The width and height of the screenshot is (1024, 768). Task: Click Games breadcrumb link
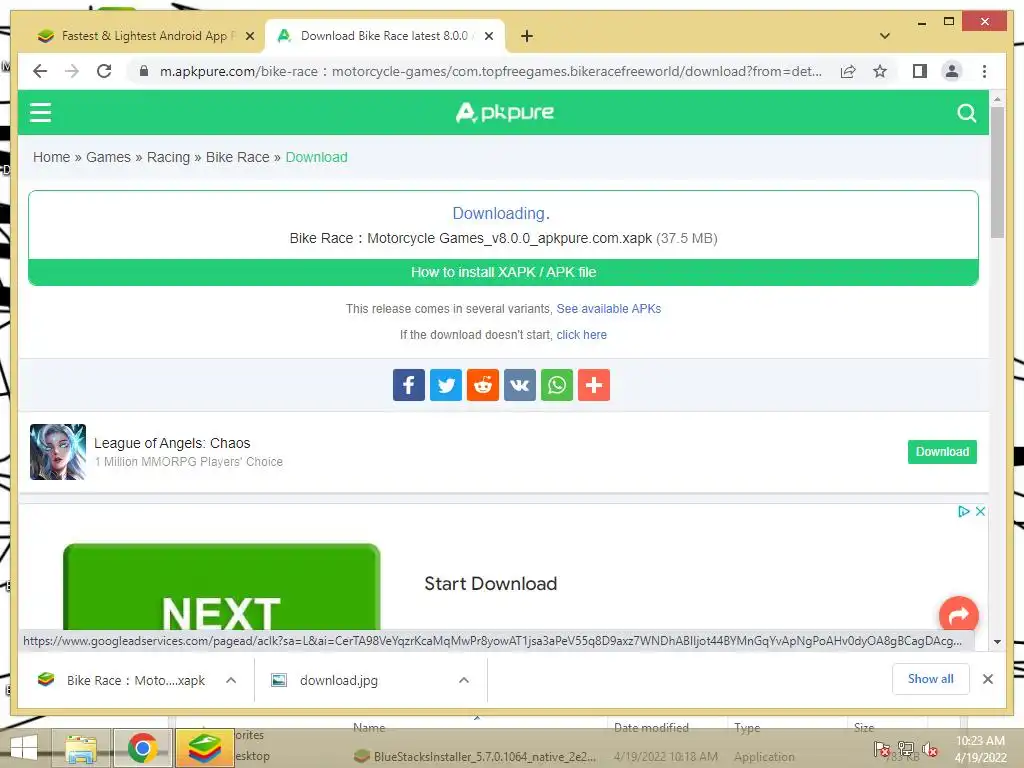pos(108,157)
